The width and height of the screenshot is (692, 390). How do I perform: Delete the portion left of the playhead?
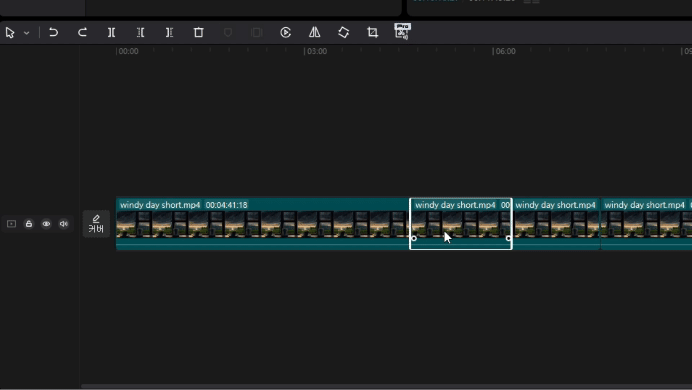coord(140,32)
